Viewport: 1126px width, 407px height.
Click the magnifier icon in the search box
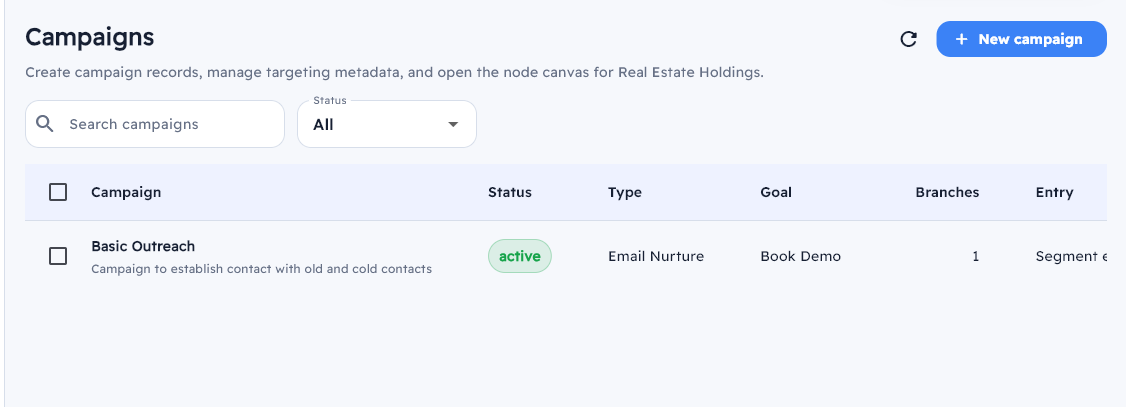tap(44, 124)
